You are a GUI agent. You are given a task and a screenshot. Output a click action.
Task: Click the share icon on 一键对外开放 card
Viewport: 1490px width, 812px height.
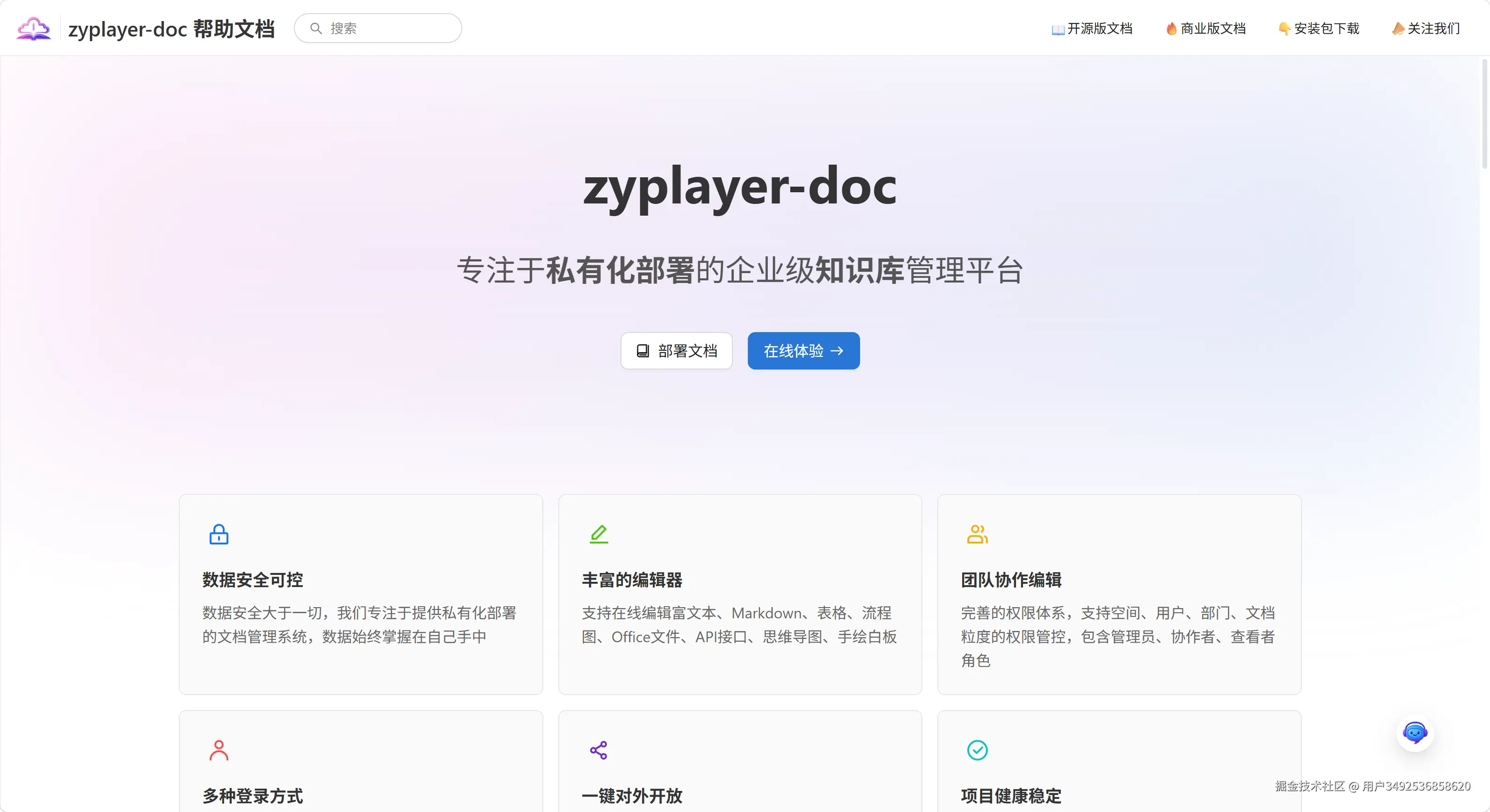point(599,750)
